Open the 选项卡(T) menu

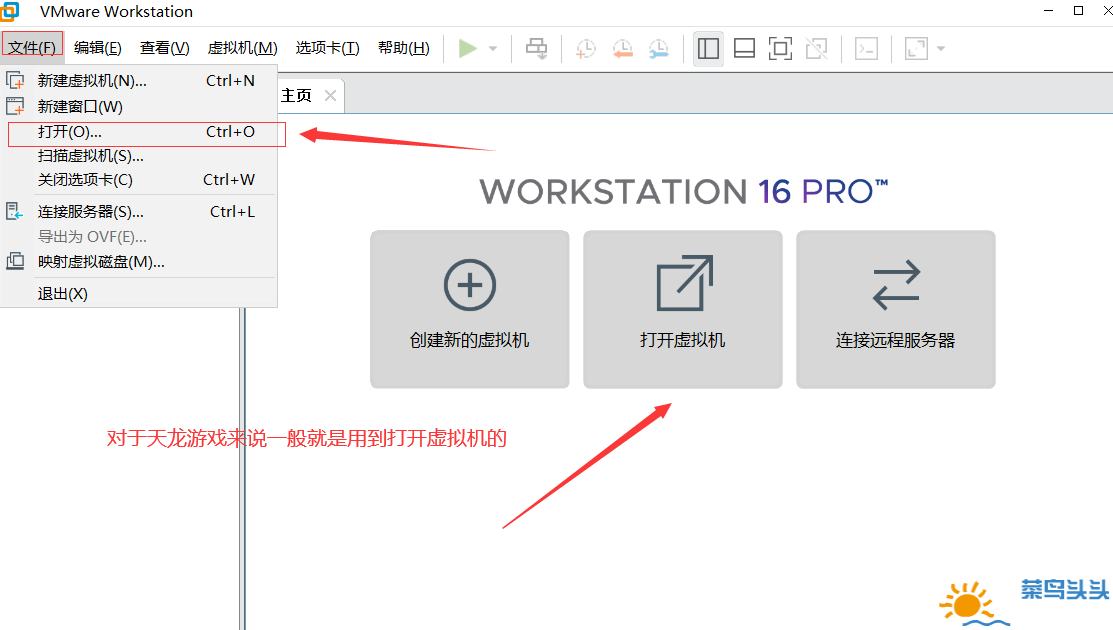coord(327,48)
